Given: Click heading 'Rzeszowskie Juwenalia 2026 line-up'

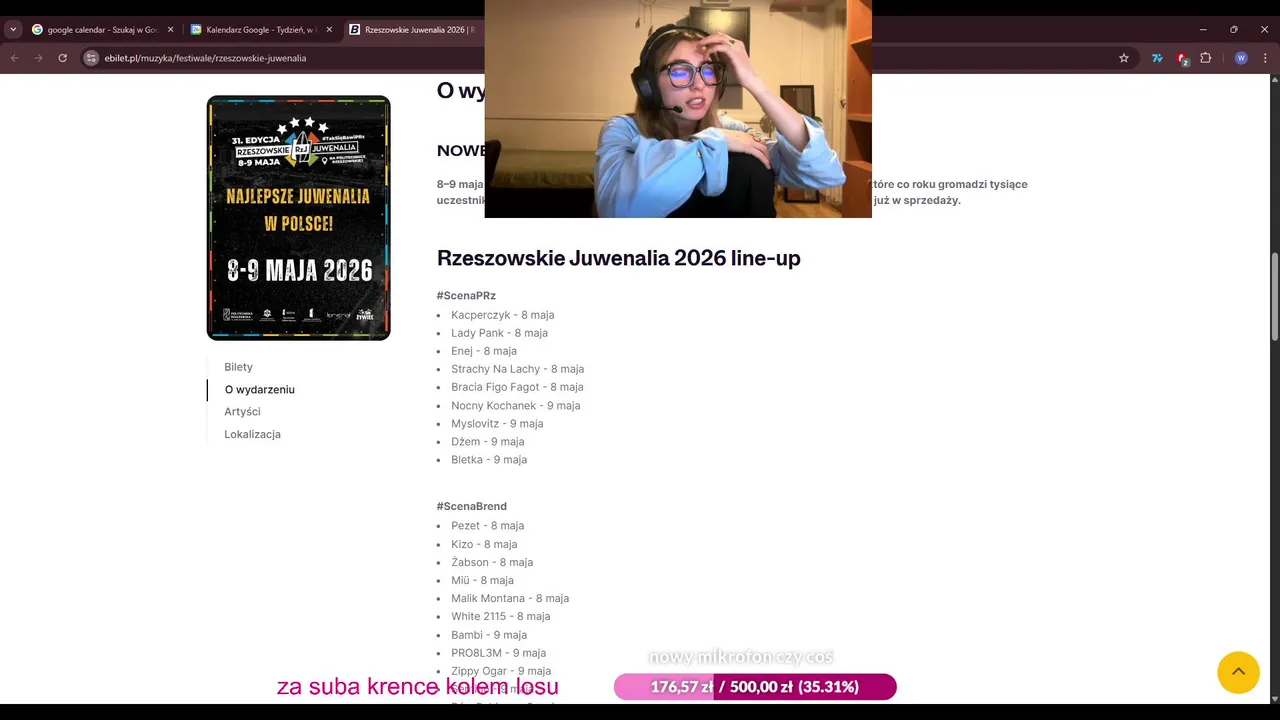Looking at the screenshot, I should [x=618, y=258].
